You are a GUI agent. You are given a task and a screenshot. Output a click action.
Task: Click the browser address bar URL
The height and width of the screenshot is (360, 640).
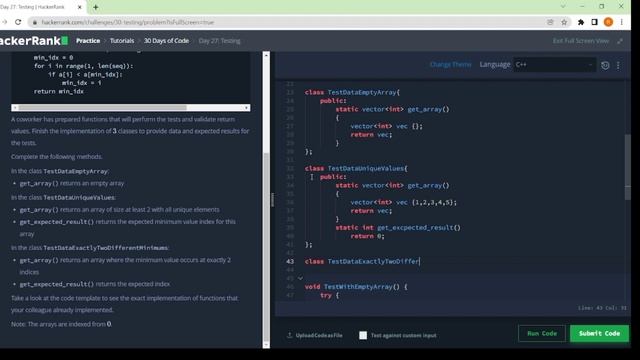[x=128, y=22]
